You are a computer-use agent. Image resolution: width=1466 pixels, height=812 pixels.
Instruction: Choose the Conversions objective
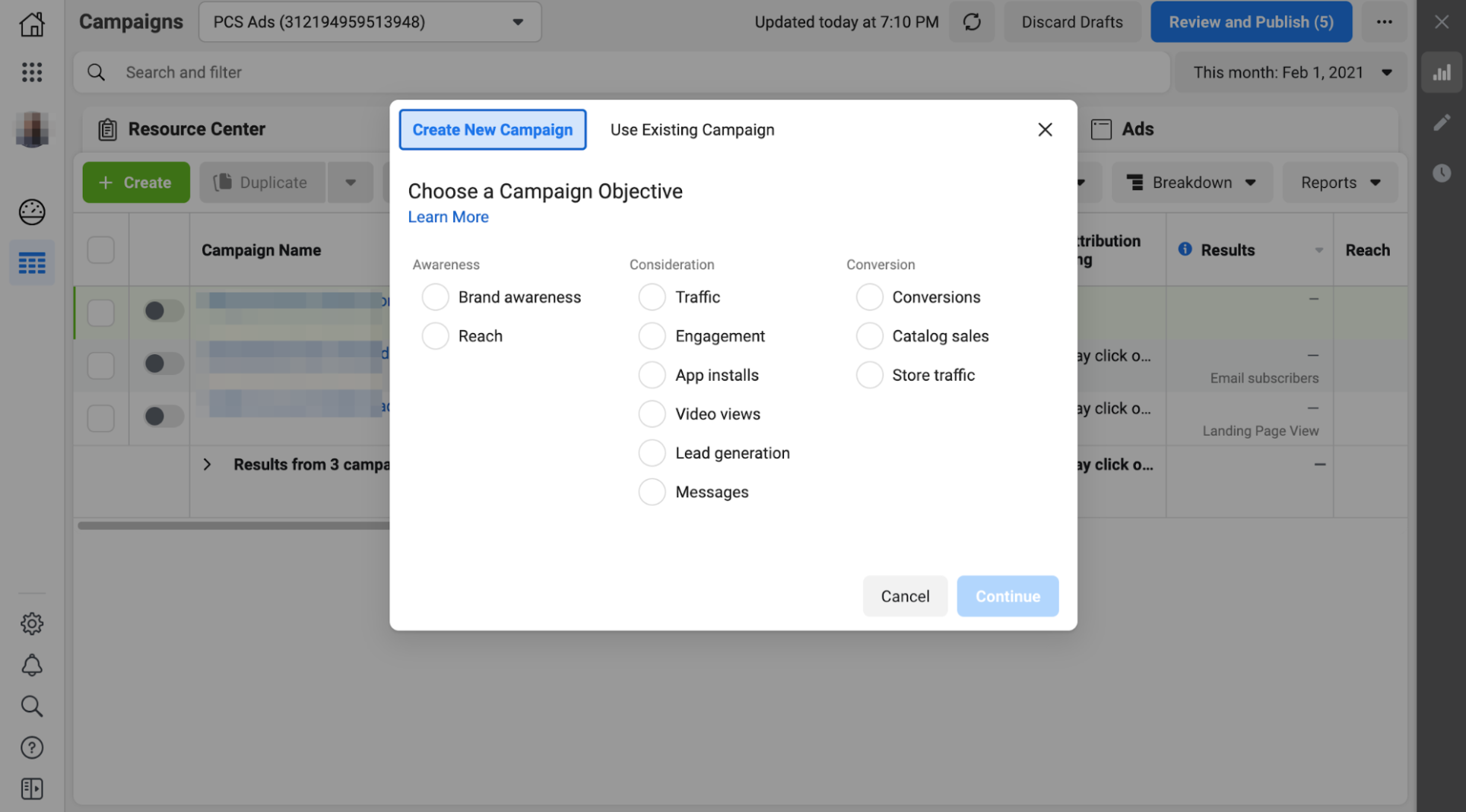869,297
